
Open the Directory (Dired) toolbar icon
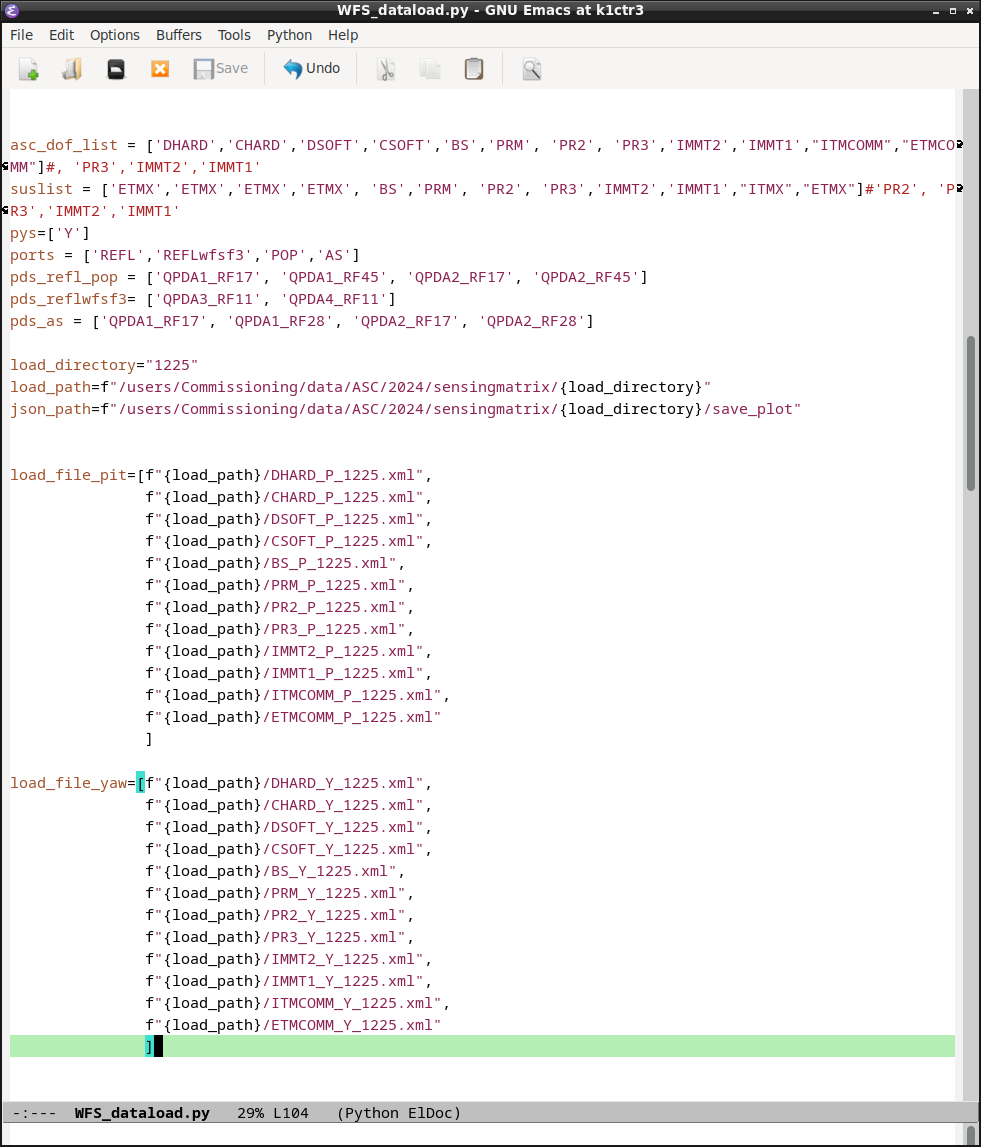pos(116,69)
